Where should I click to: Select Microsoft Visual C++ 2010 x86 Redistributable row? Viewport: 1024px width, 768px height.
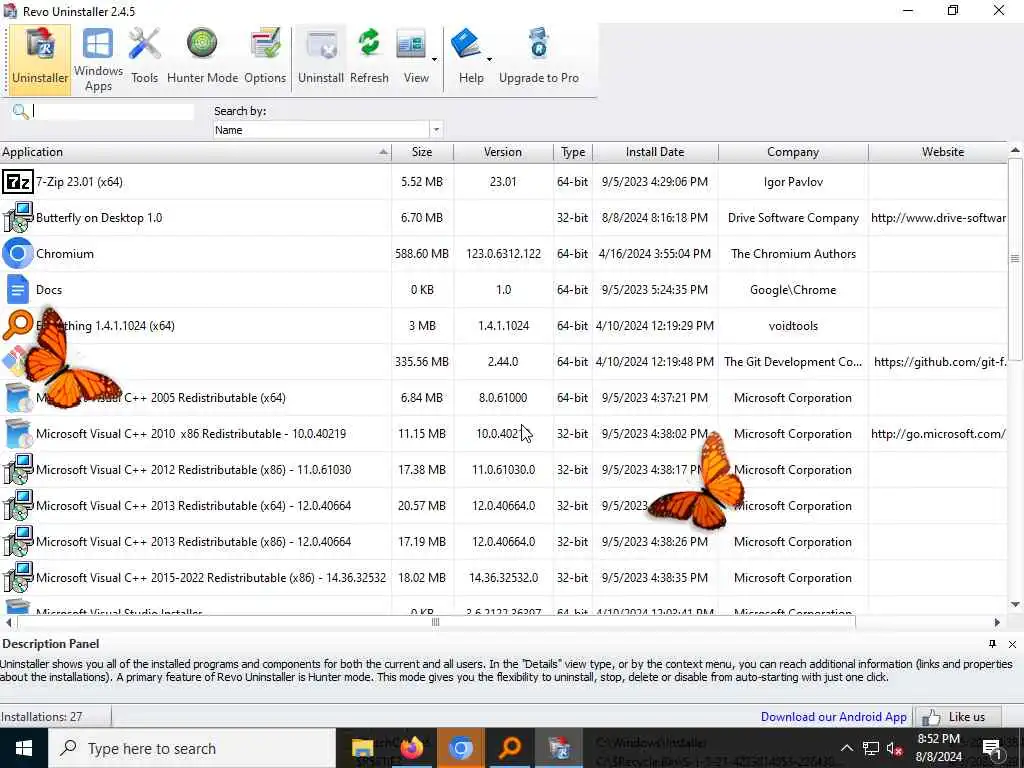(503, 434)
